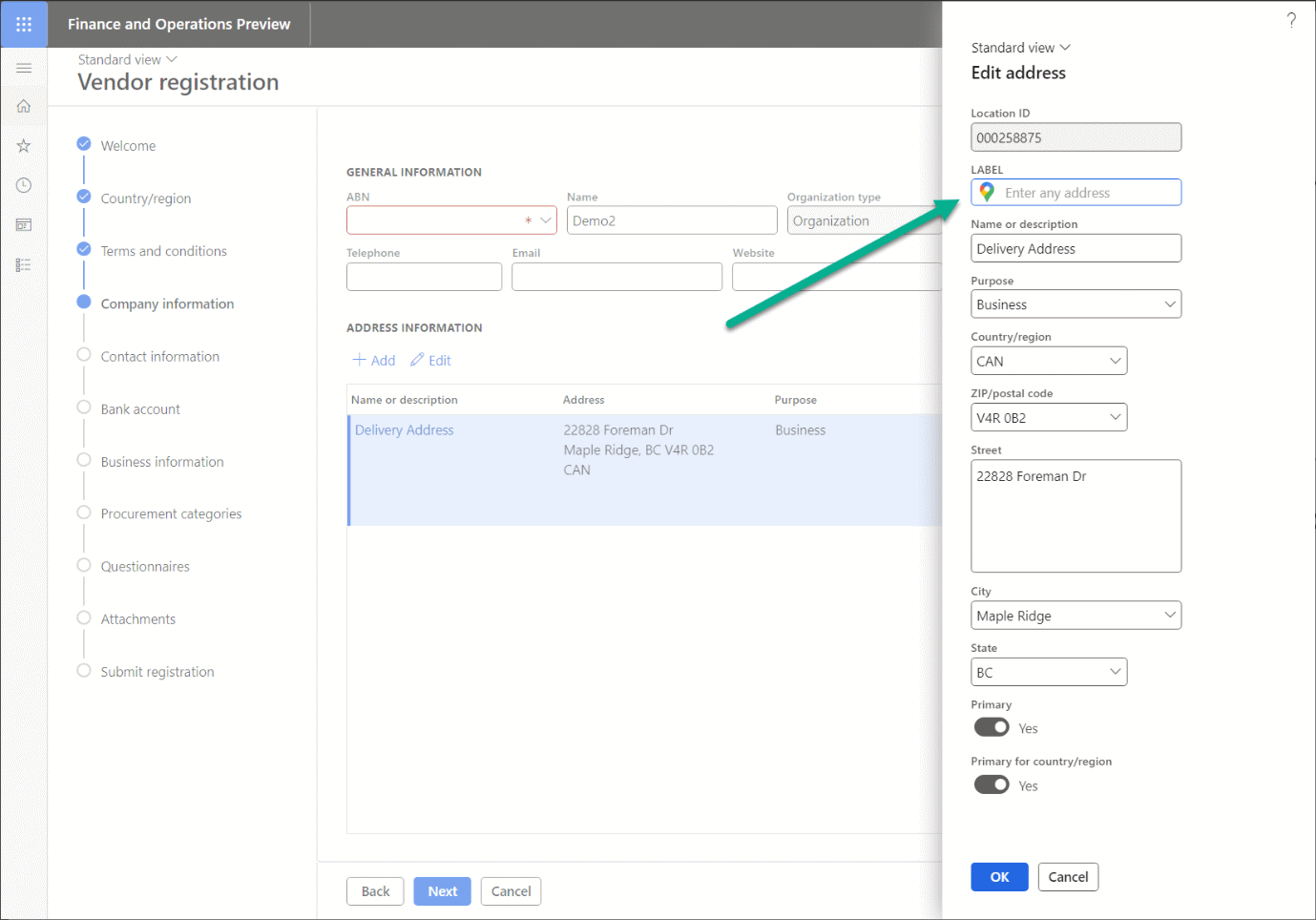This screenshot has width=1316, height=920.
Task: Click the Organization type field
Action: 865,220
